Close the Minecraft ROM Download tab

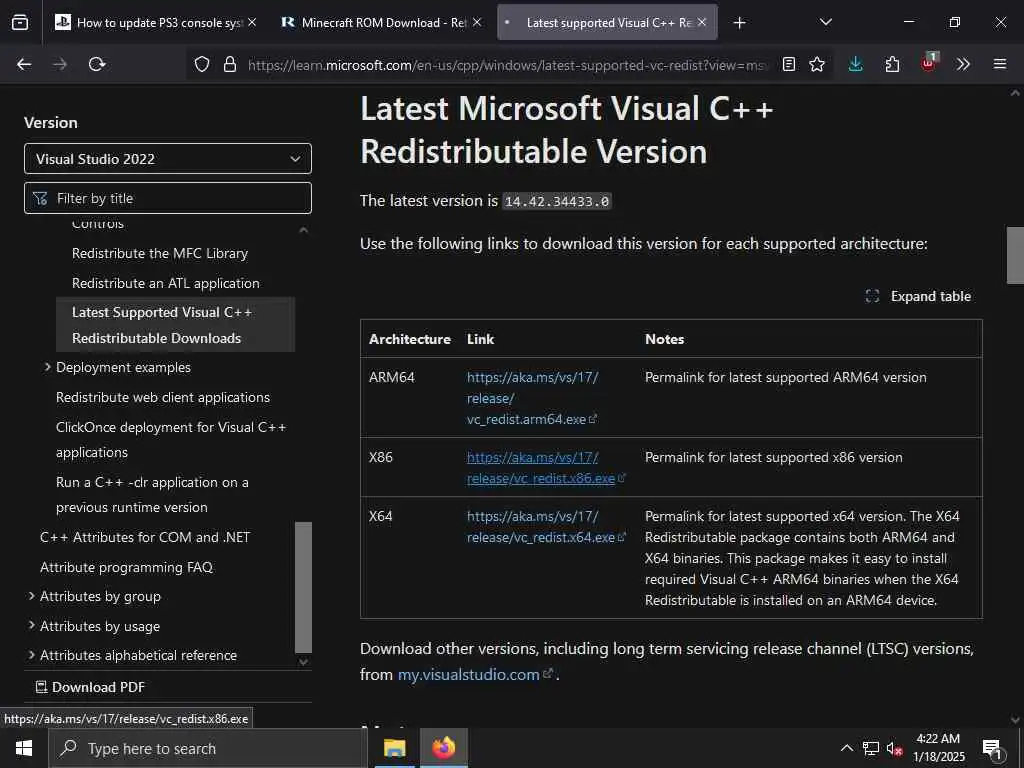(477, 22)
